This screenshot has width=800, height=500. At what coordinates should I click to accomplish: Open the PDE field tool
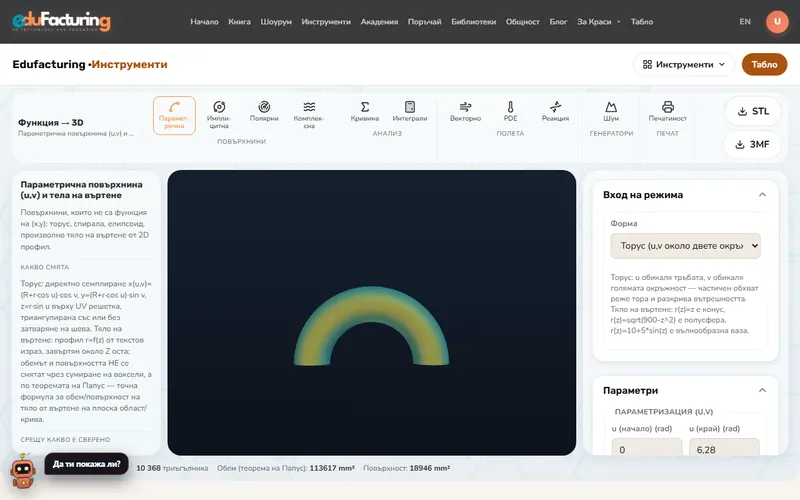coord(510,112)
